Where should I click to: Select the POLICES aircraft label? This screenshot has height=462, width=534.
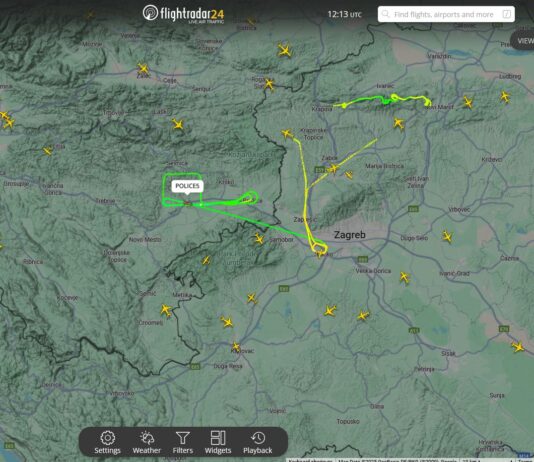[187, 186]
